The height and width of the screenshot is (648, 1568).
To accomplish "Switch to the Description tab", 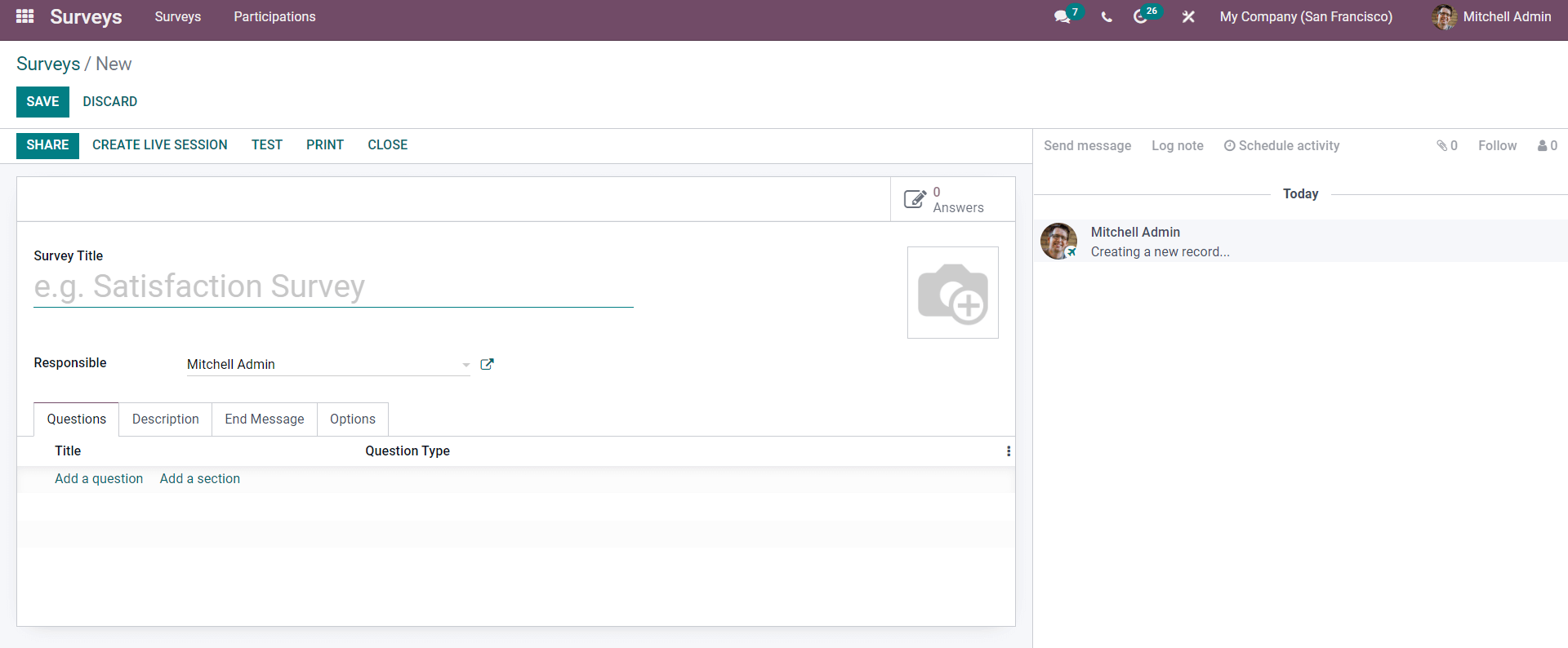I will 166,419.
